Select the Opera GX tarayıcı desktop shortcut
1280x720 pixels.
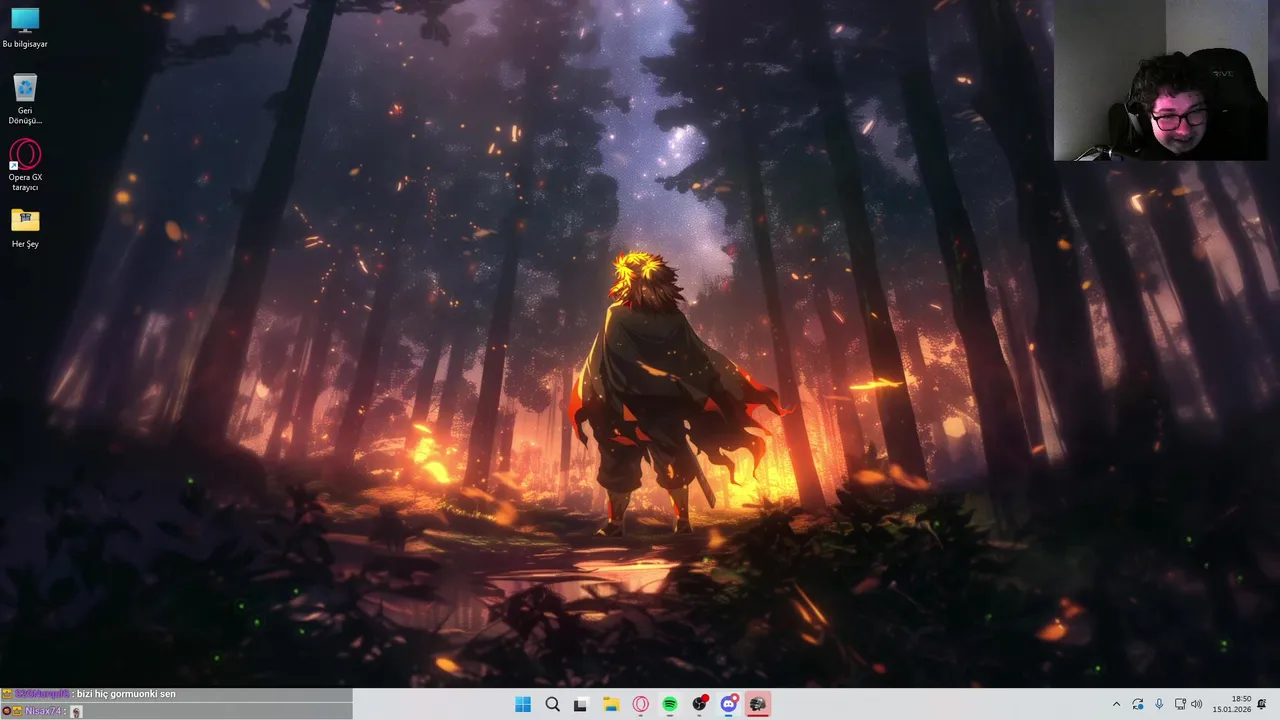pos(25,166)
